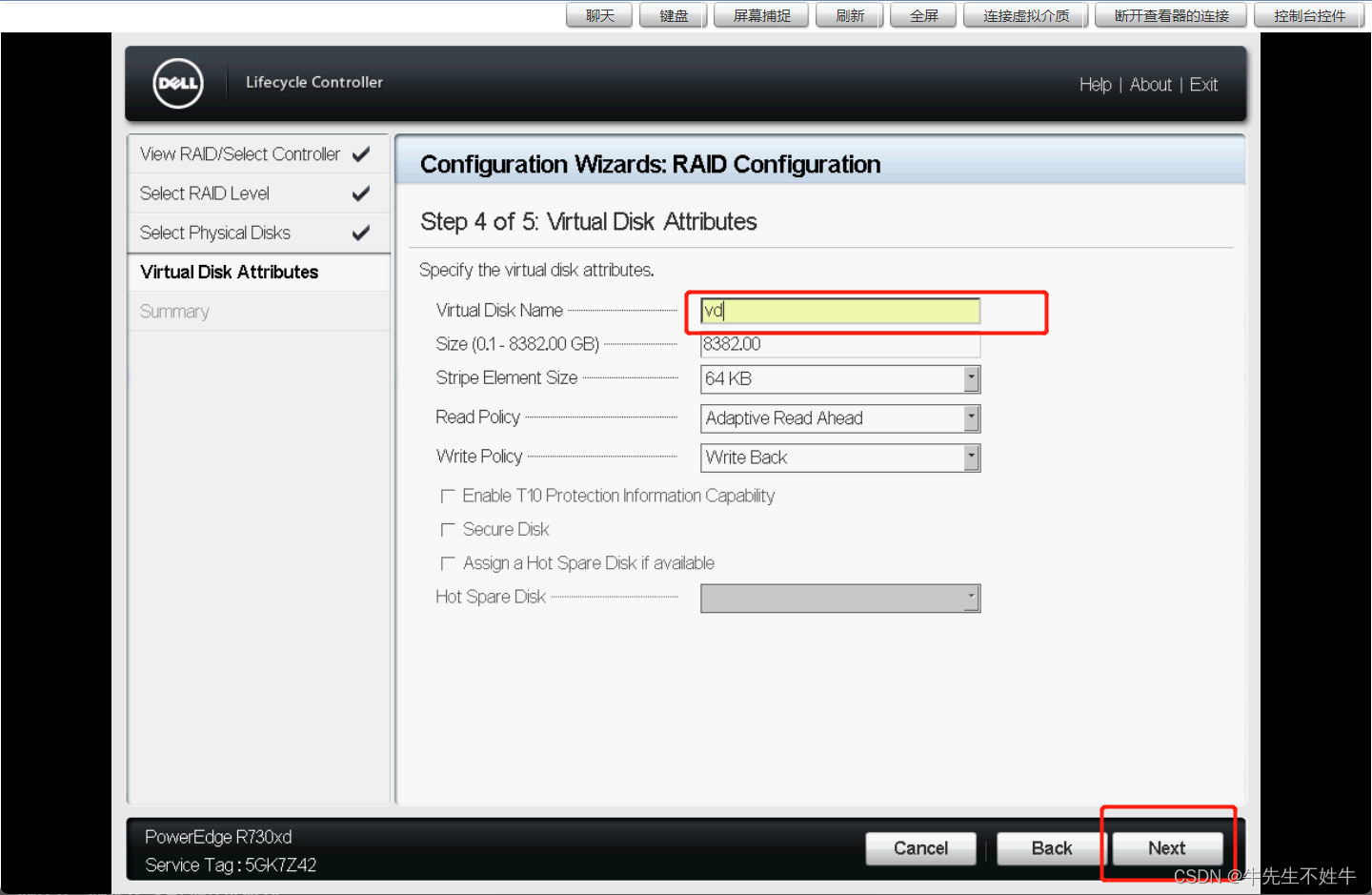Click the Back button

click(x=1052, y=848)
